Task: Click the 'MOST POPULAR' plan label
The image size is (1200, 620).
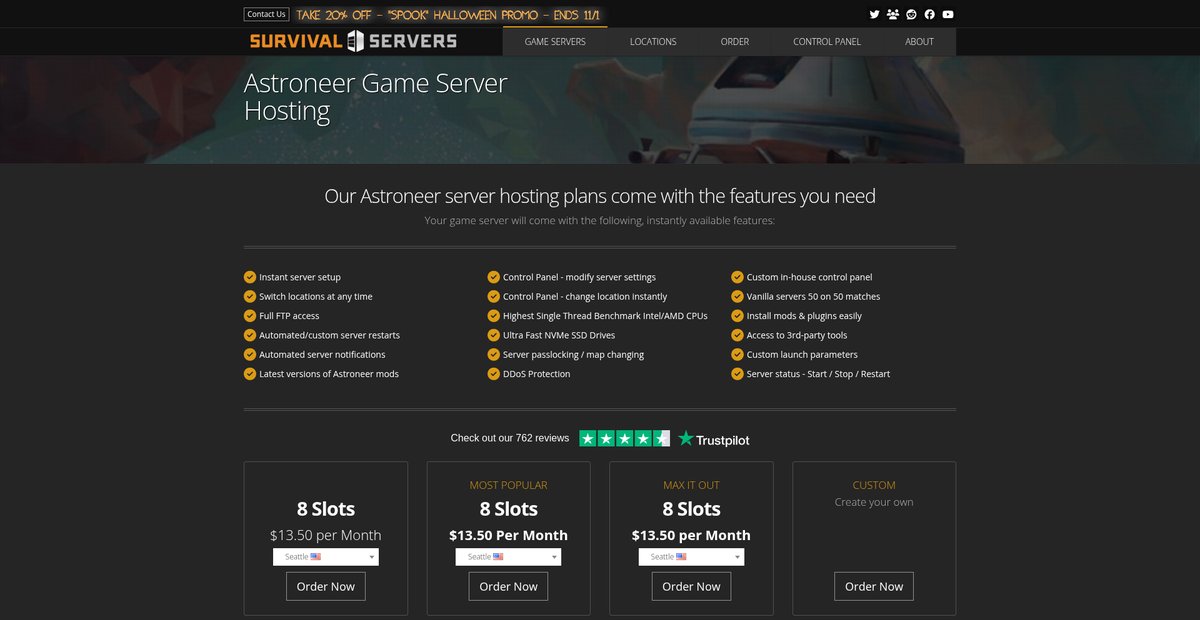Action: 508,485
